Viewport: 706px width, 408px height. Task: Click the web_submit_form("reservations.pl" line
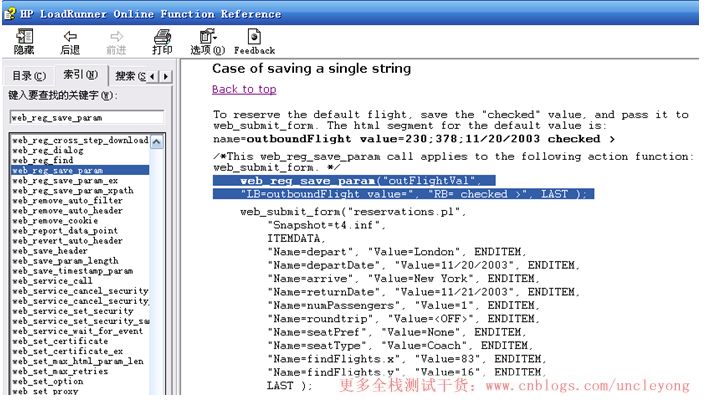pos(353,212)
